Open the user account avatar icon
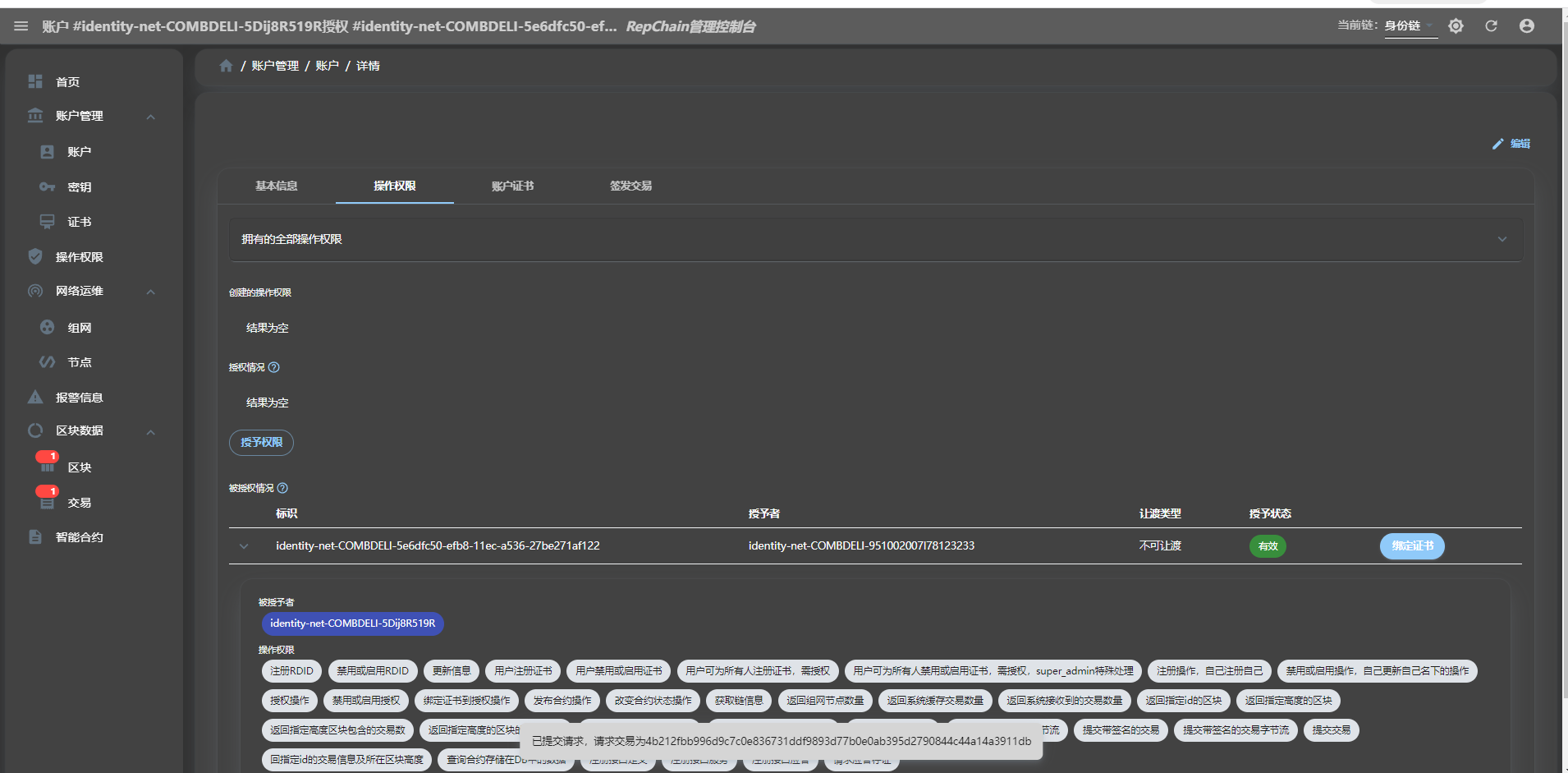The height and width of the screenshot is (773, 1568). pyautogui.click(x=1527, y=26)
